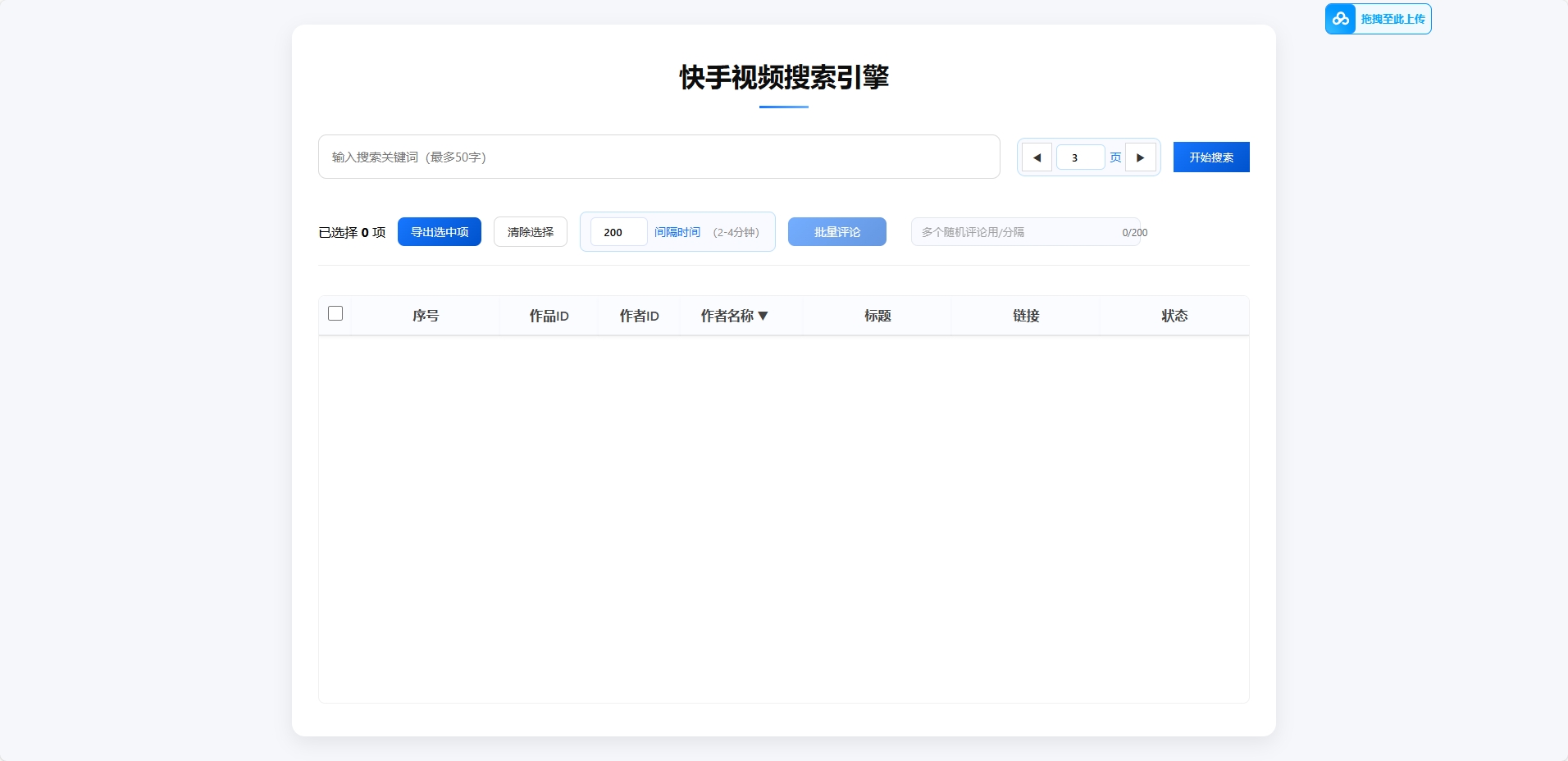Focus the search keyword input box
This screenshot has height=761, width=1568.
tap(659, 157)
